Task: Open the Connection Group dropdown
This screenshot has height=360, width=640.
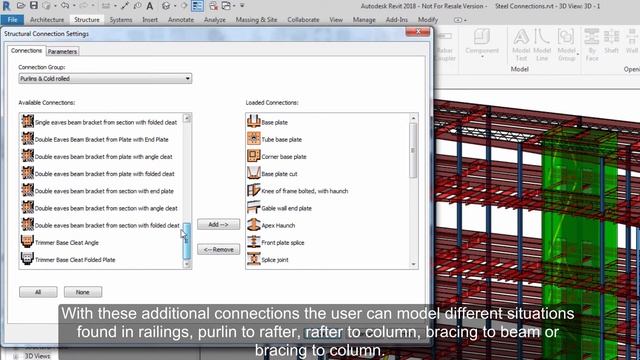Action: pyautogui.click(x=105, y=78)
